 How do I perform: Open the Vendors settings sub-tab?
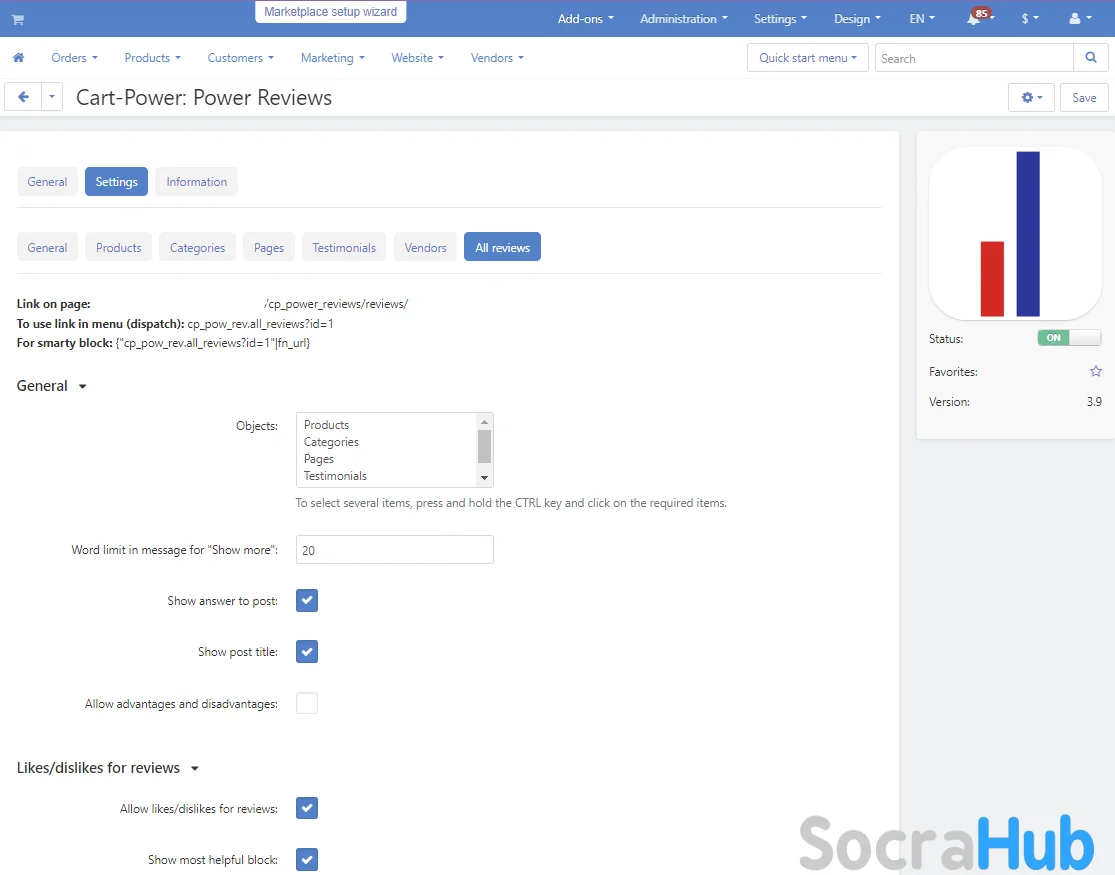425,247
